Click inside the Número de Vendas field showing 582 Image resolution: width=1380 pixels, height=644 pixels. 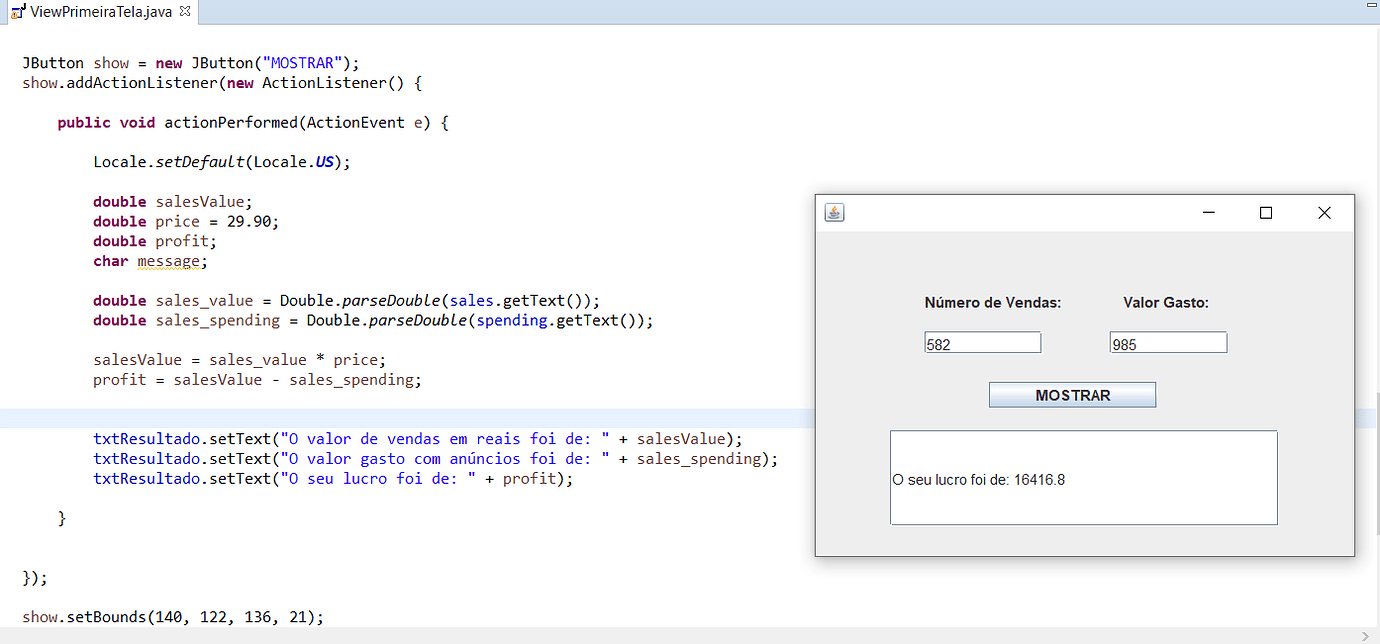pos(982,342)
